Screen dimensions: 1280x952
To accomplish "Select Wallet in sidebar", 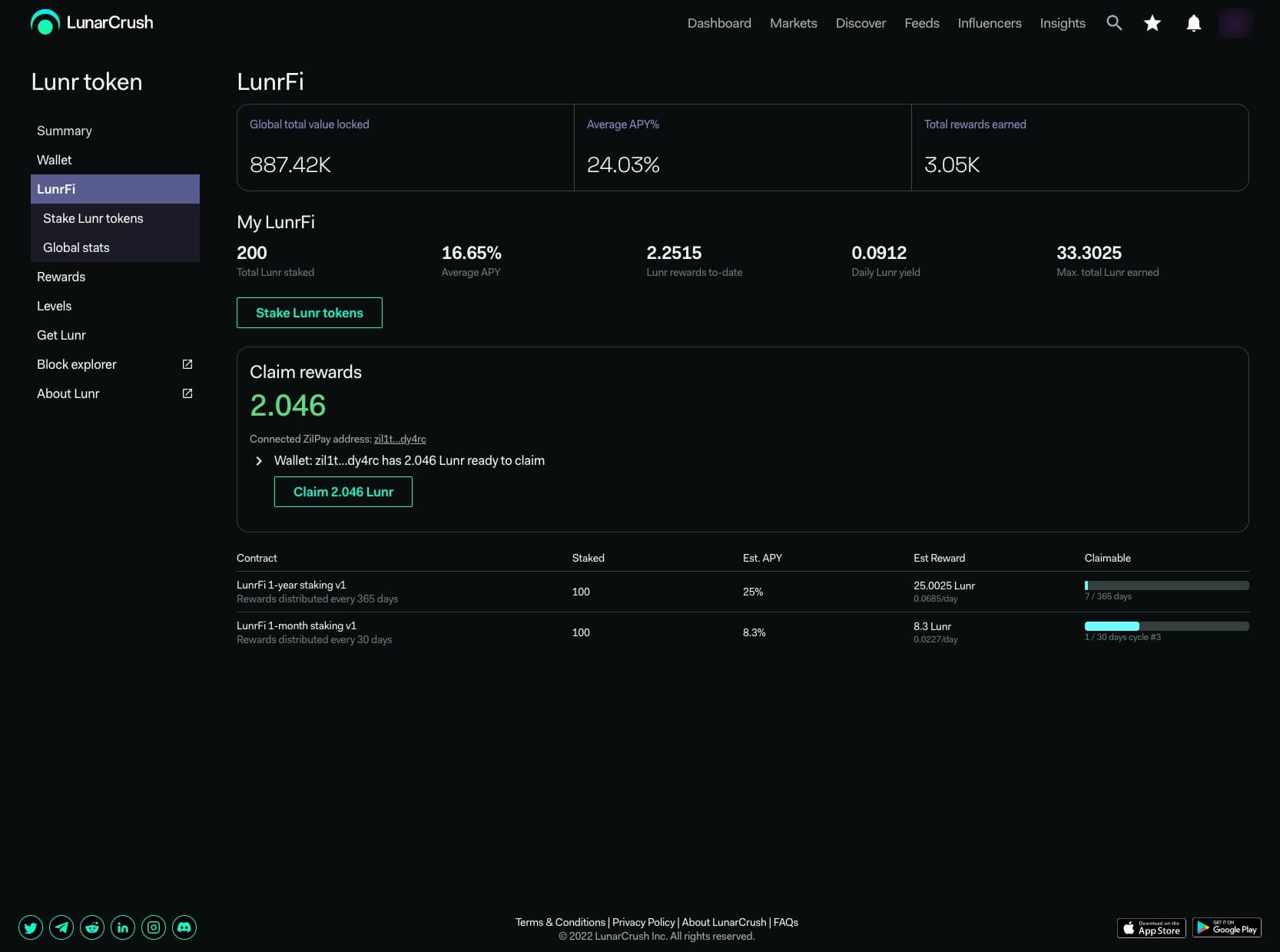I will pyautogui.click(x=115, y=160).
